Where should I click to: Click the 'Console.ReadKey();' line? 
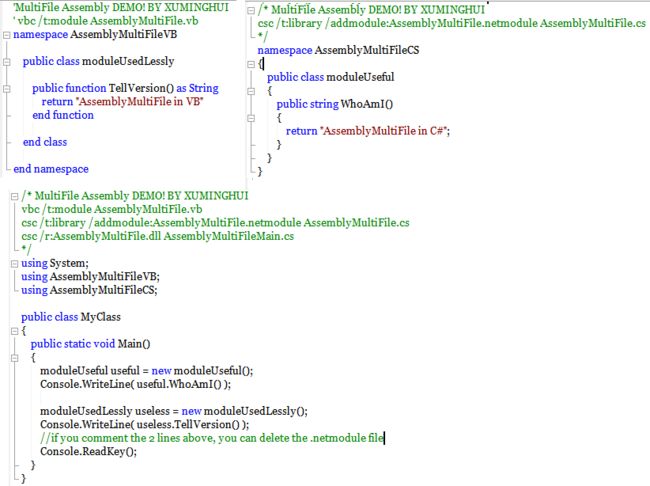click(x=88, y=451)
